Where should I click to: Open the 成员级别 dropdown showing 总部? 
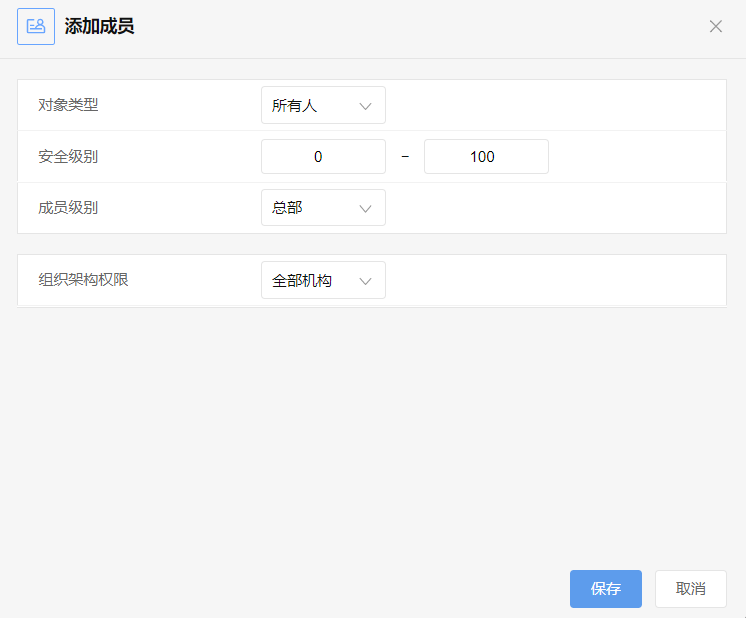coord(323,207)
